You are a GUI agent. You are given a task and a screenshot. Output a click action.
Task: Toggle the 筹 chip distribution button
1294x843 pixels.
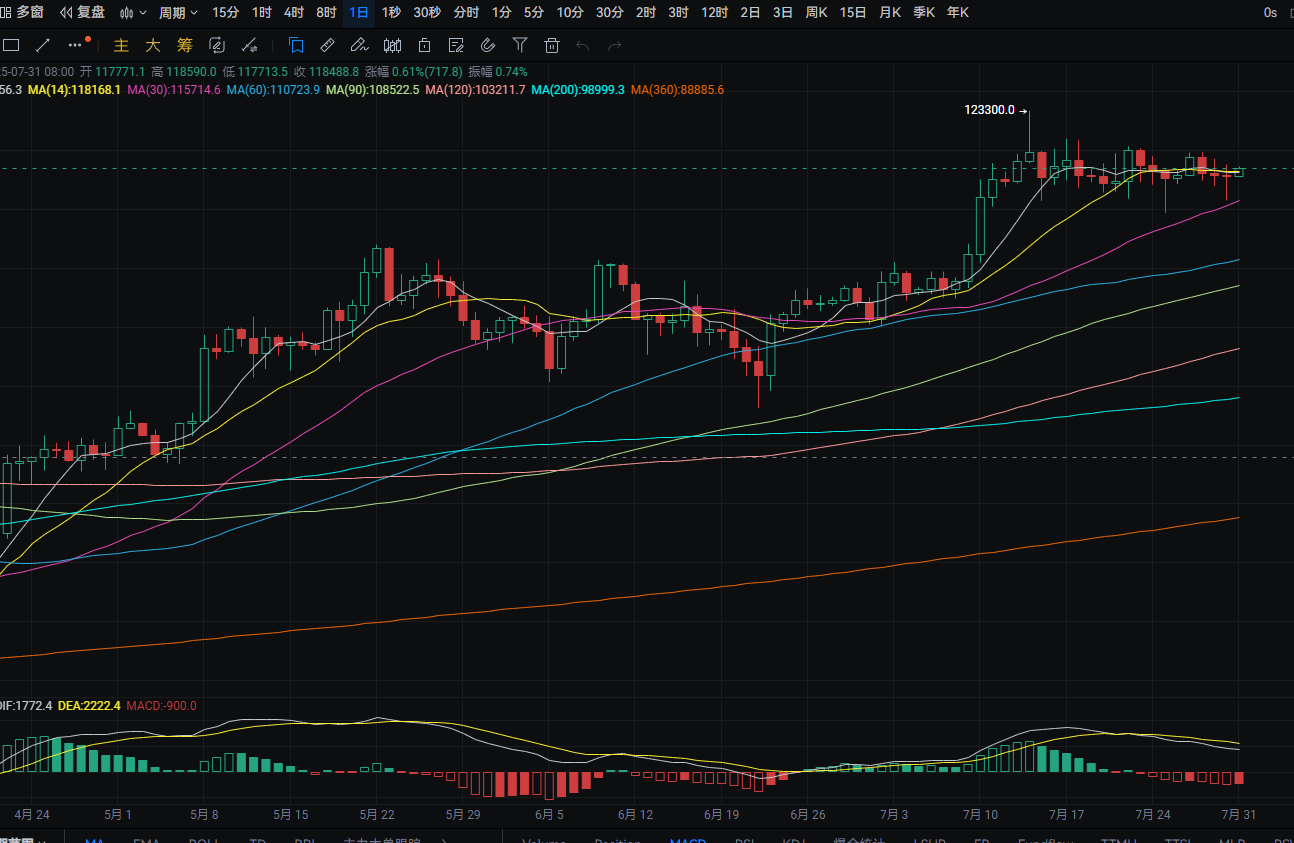184,45
